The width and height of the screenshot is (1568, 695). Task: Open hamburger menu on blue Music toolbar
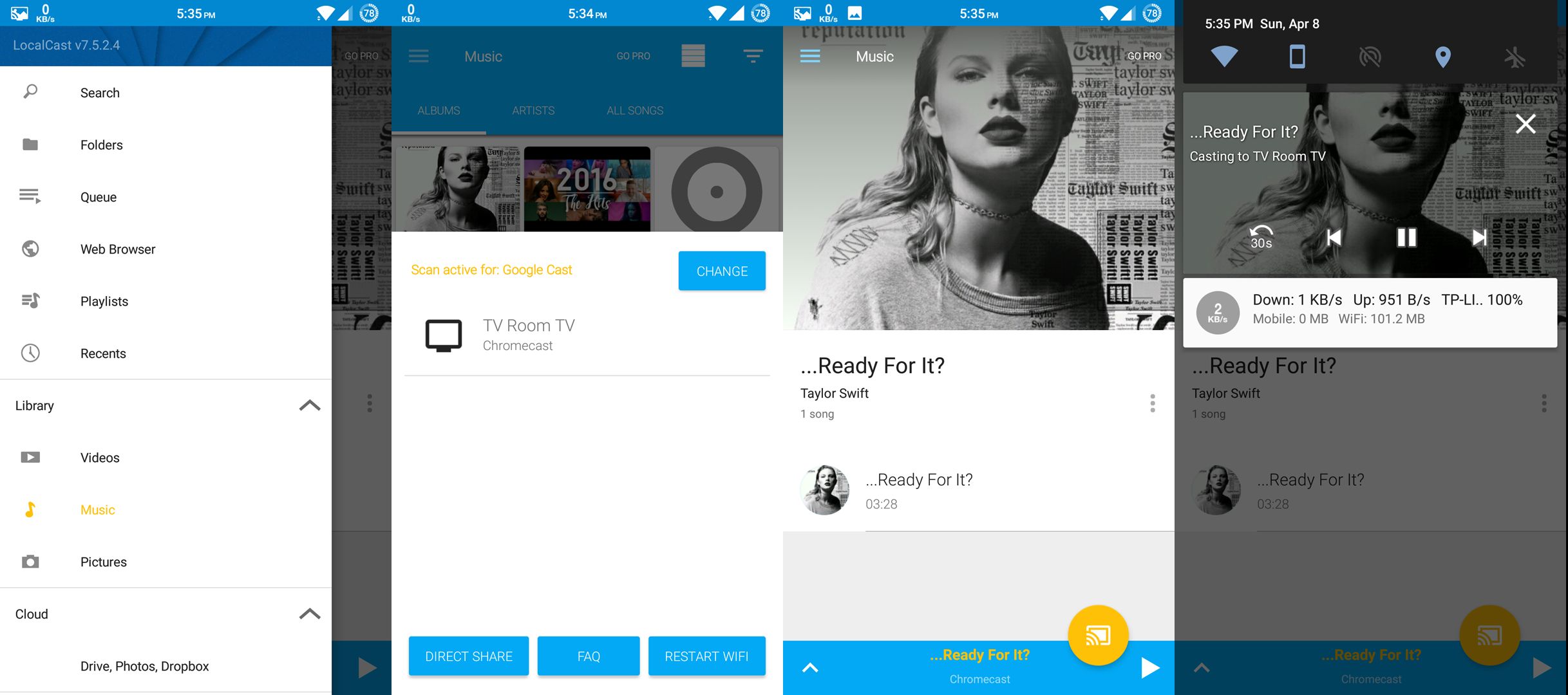(x=419, y=57)
